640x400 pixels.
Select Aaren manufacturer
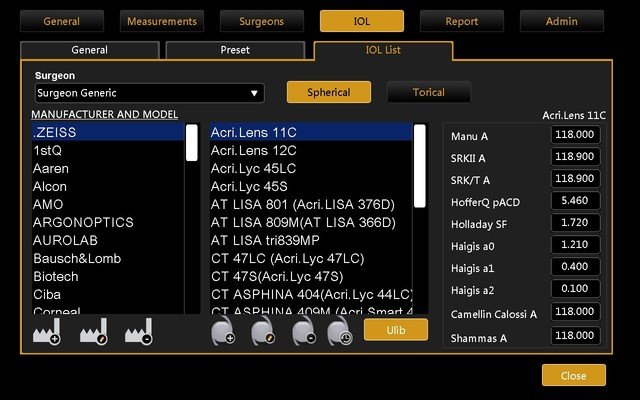[108, 169]
